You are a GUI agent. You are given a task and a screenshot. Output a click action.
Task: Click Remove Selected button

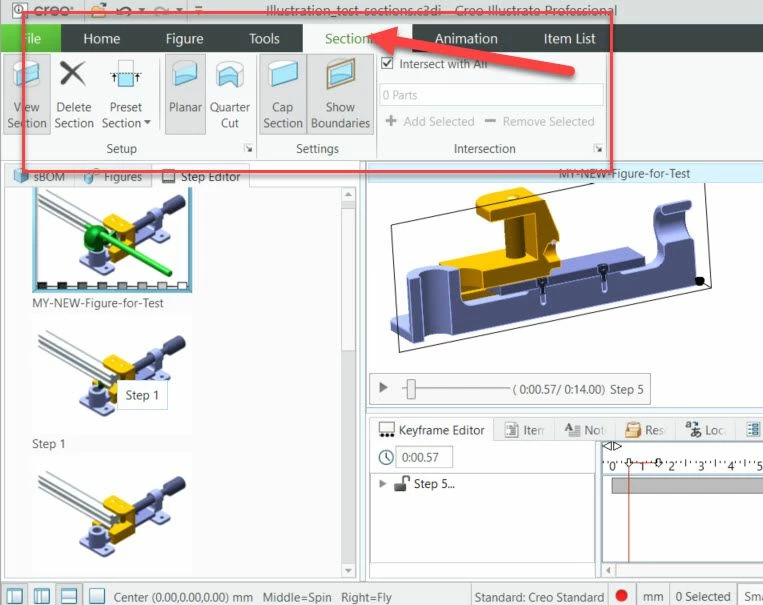[540, 121]
